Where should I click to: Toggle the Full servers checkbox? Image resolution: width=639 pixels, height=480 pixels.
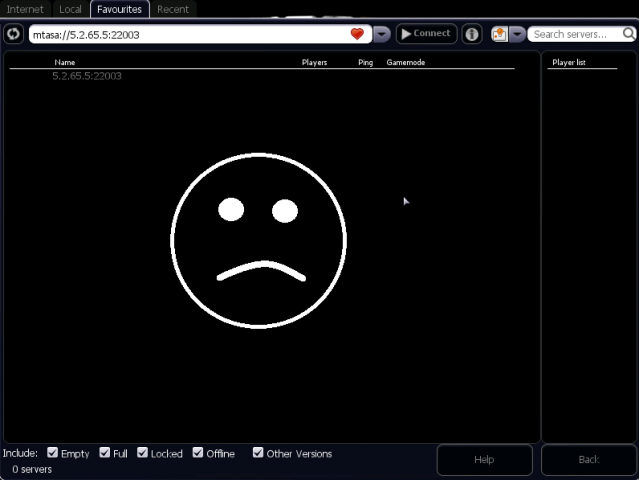coord(105,453)
